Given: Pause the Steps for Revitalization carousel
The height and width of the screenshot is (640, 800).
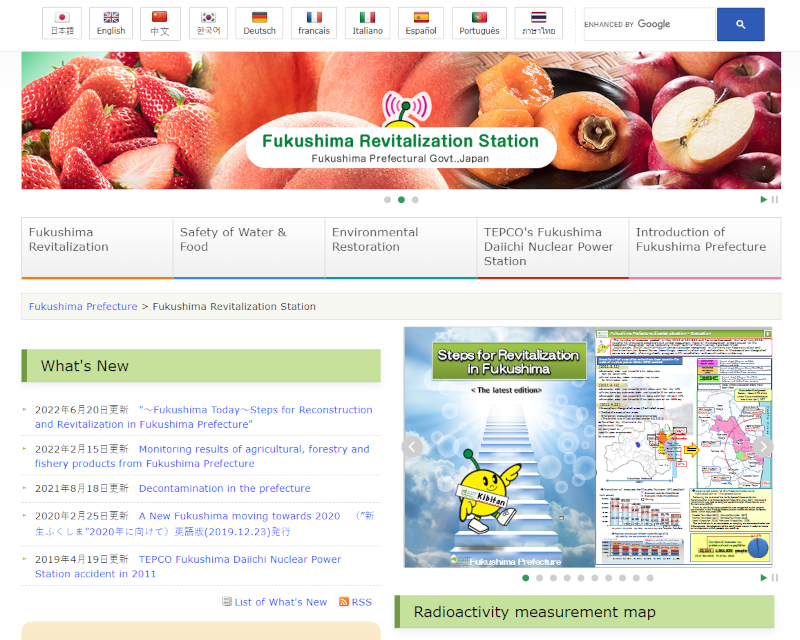Looking at the screenshot, I should (775, 577).
